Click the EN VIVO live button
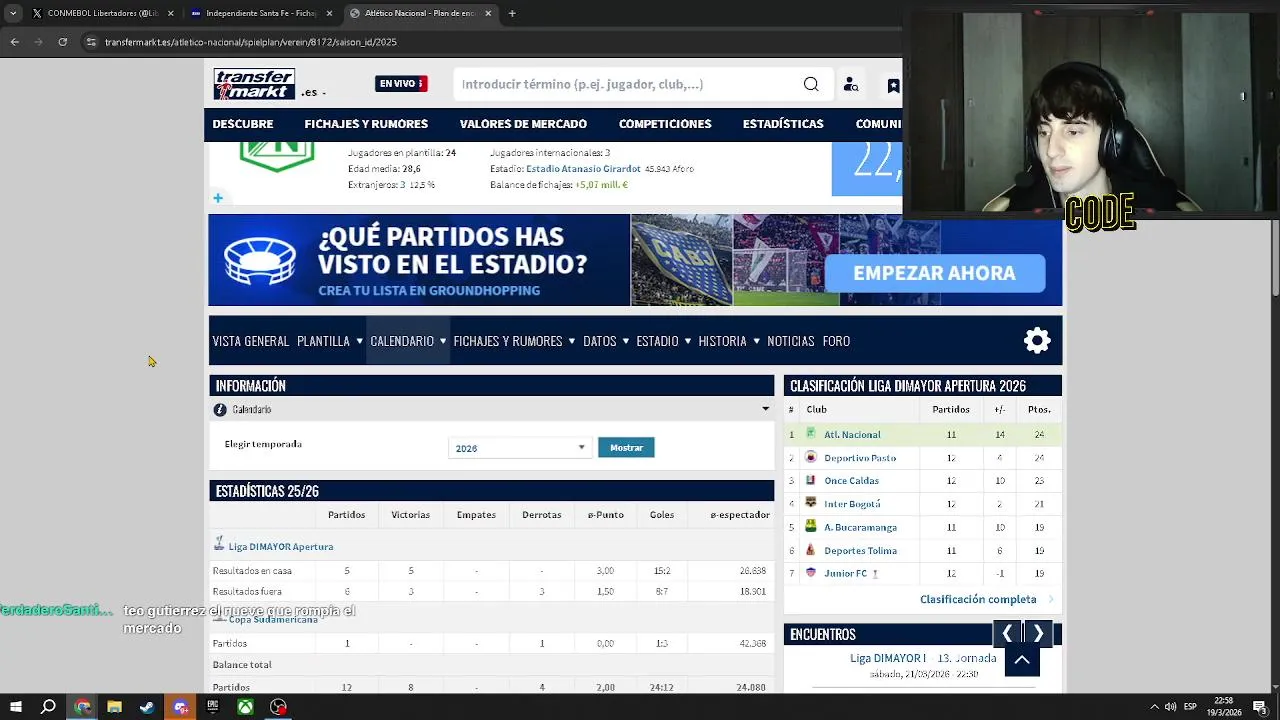This screenshot has height=720, width=1280. pos(401,84)
